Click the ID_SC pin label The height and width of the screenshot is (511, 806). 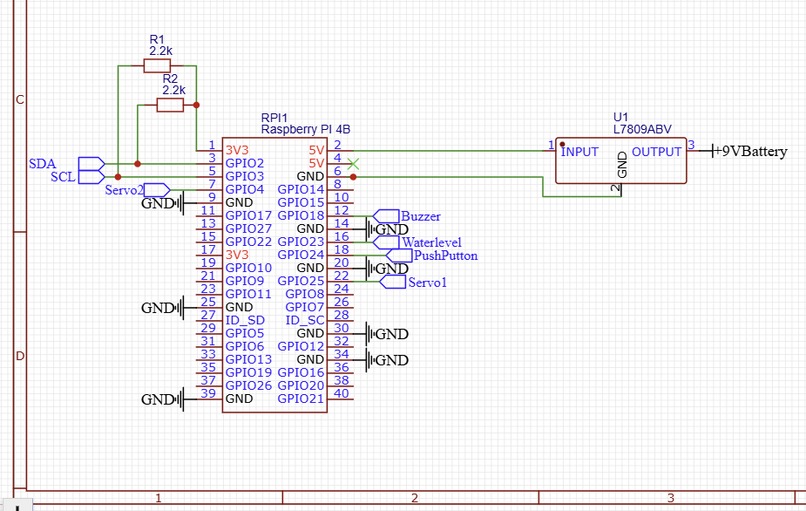tap(305, 320)
